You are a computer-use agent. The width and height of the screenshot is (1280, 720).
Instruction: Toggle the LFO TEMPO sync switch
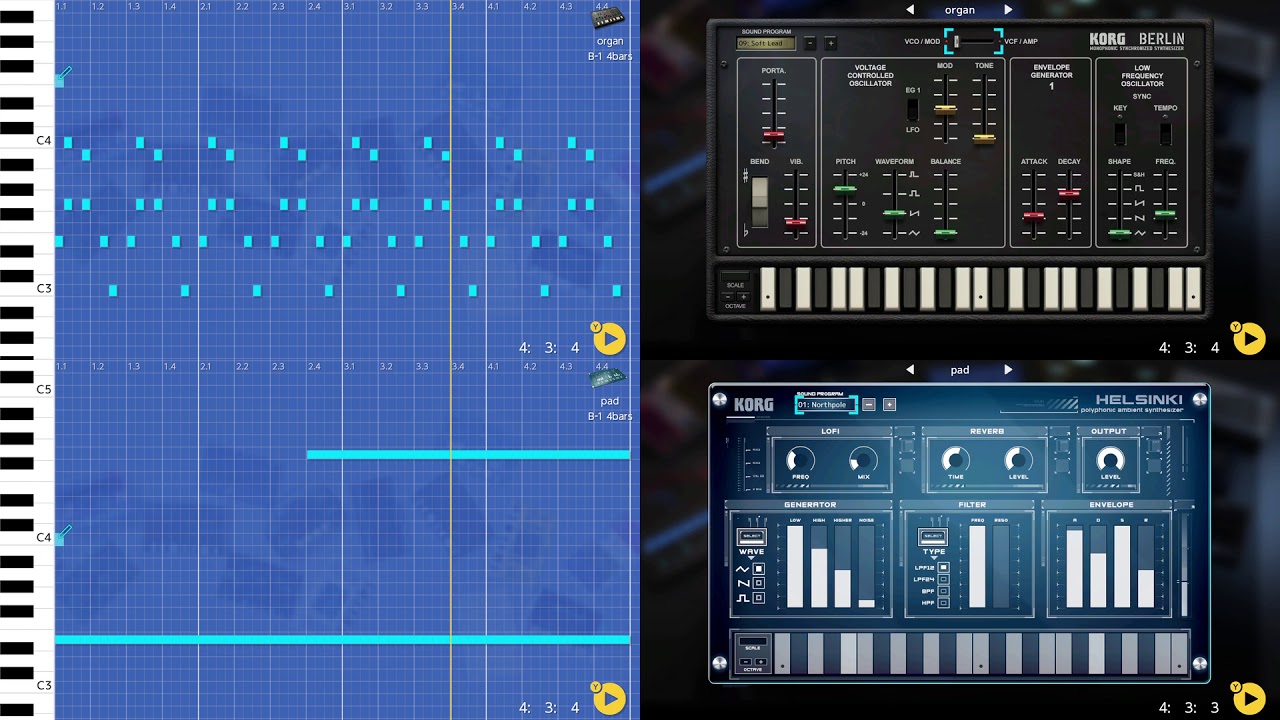1165,133
